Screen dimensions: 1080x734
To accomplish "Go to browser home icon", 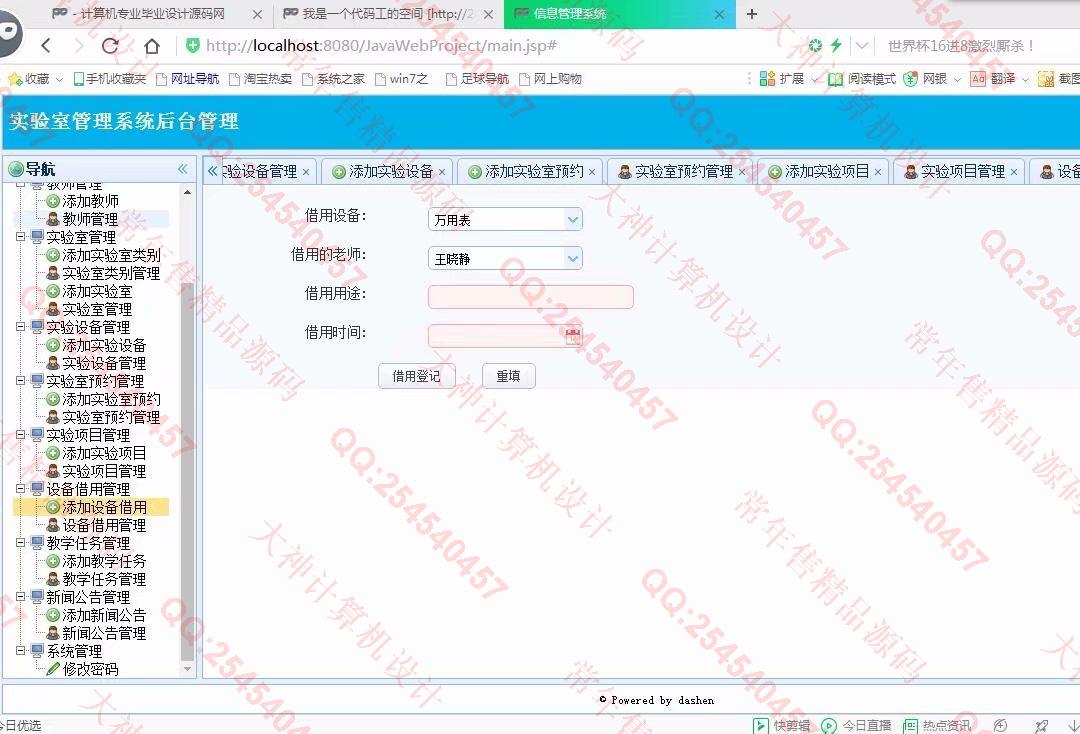I will (x=152, y=46).
